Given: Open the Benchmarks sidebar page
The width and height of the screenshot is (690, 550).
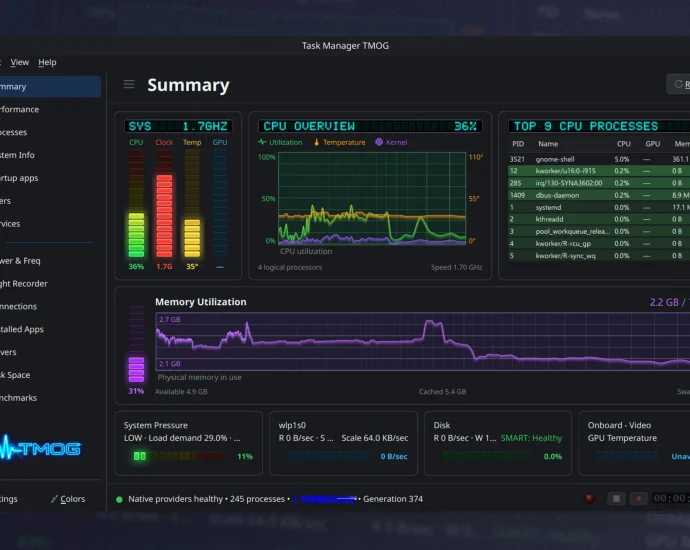Looking at the screenshot, I should [x=50, y=398].
